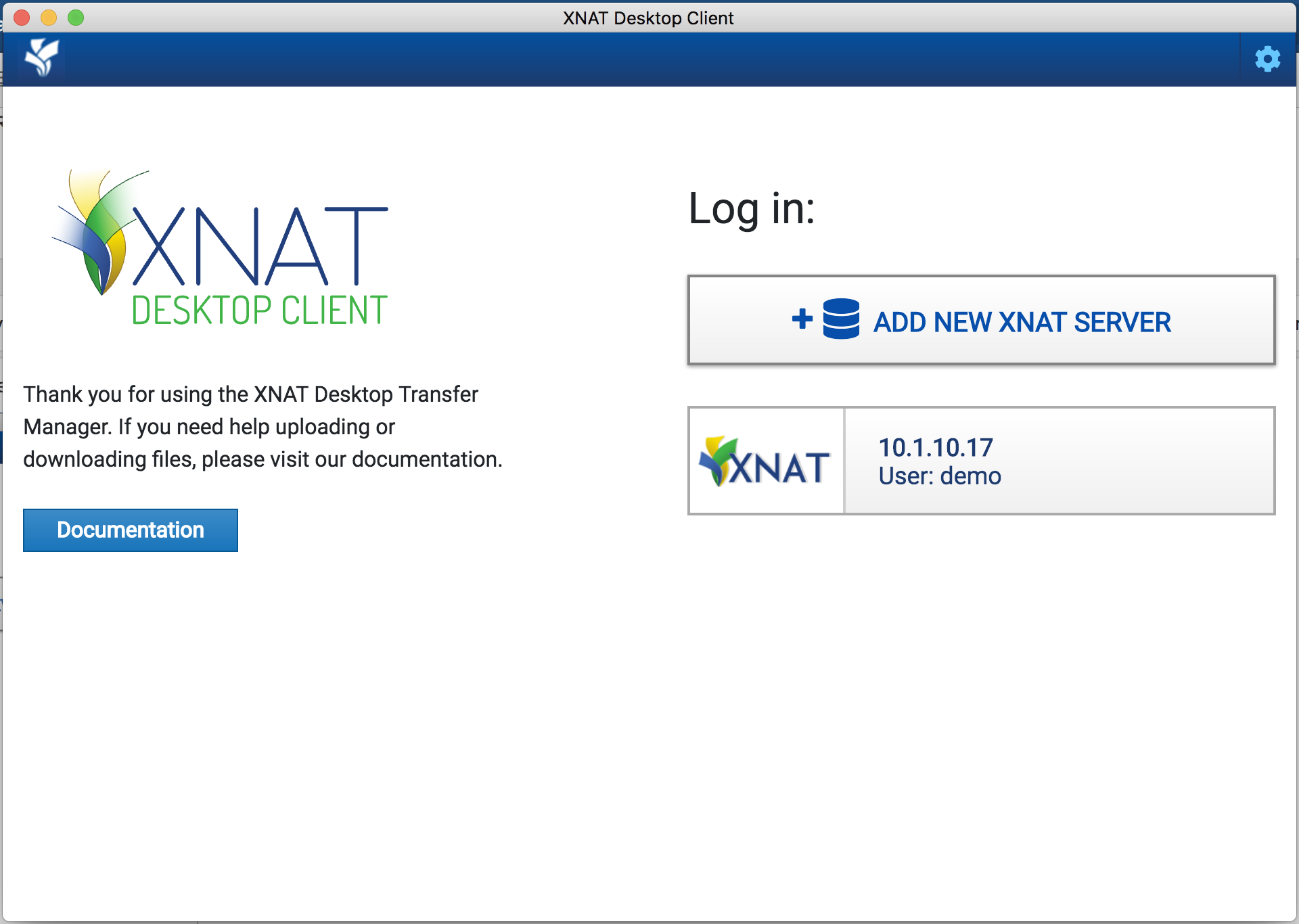Image resolution: width=1299 pixels, height=924 pixels.
Task: Click the XNAT logo beside 10.1.10.17
Action: coord(765,462)
